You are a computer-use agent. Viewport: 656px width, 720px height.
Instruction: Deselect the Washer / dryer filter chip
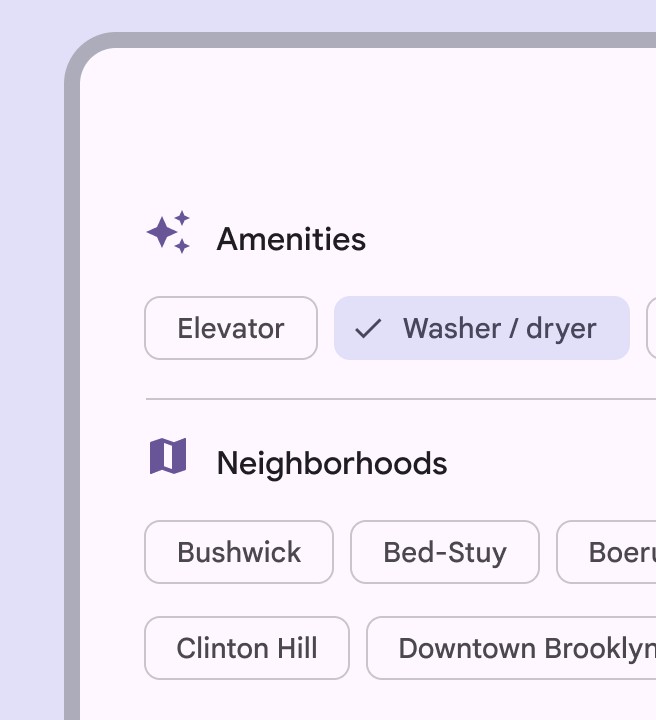(482, 328)
